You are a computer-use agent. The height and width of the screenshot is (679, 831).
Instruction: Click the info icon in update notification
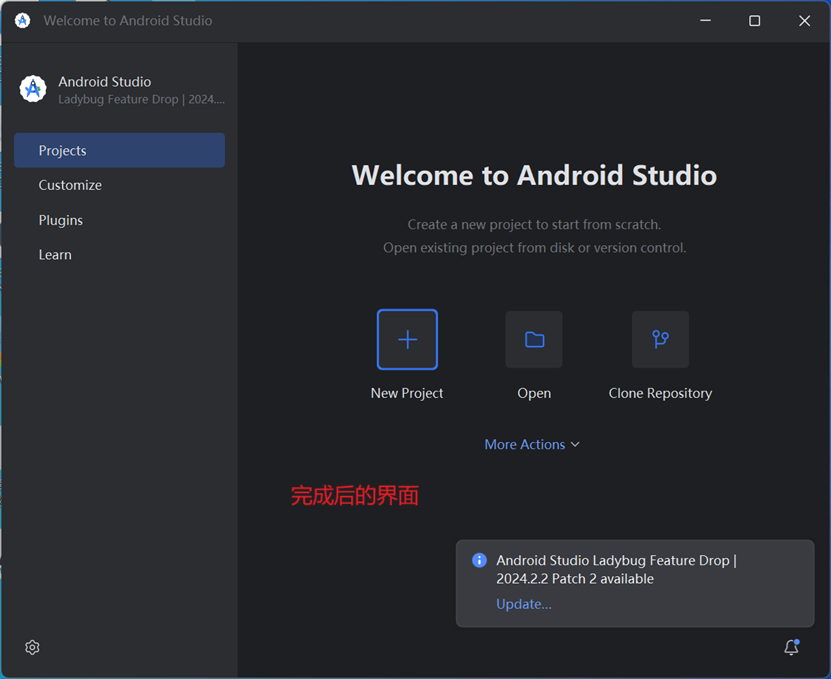[x=479, y=560]
